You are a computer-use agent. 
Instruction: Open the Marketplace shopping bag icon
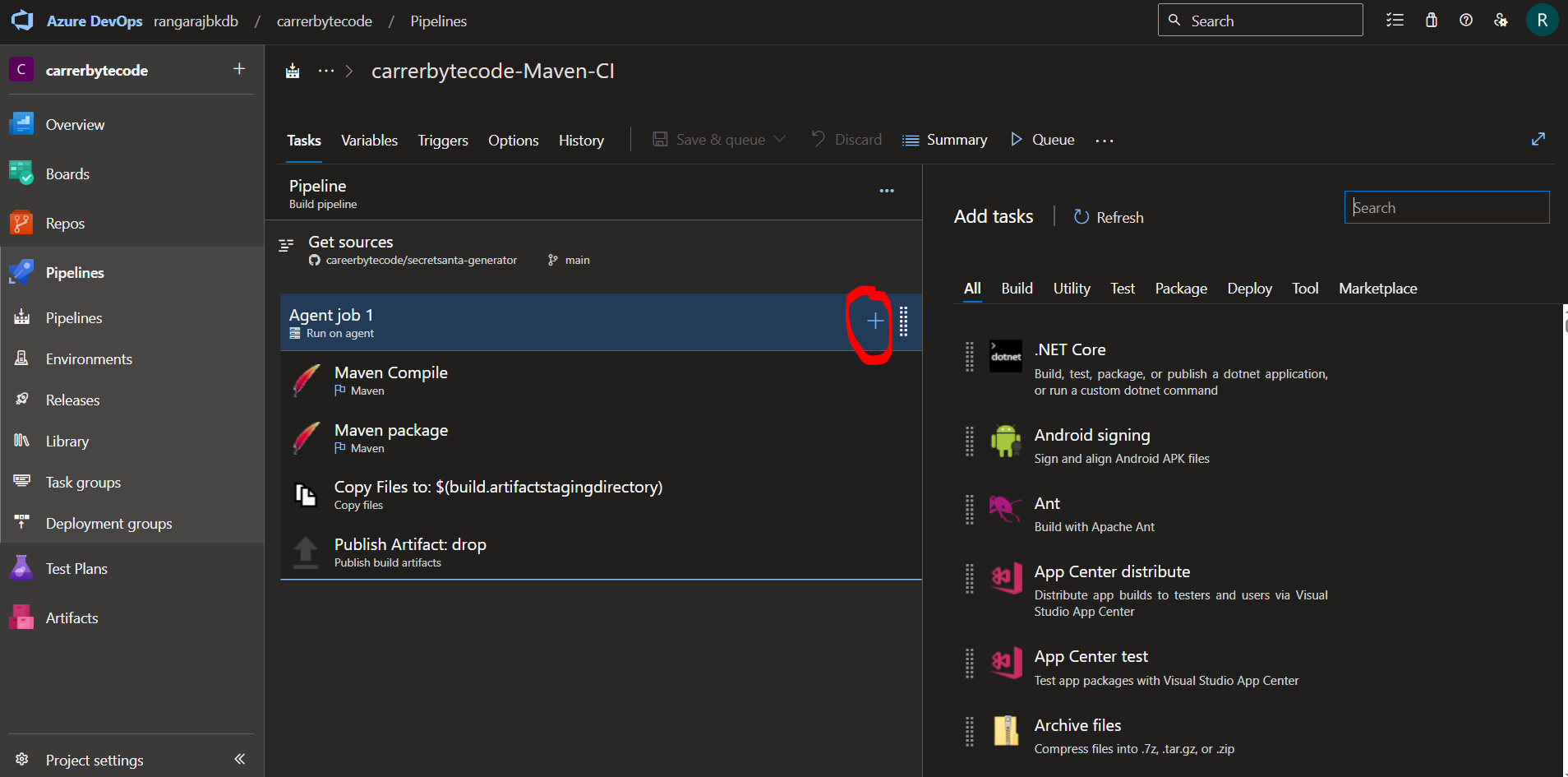(1432, 20)
